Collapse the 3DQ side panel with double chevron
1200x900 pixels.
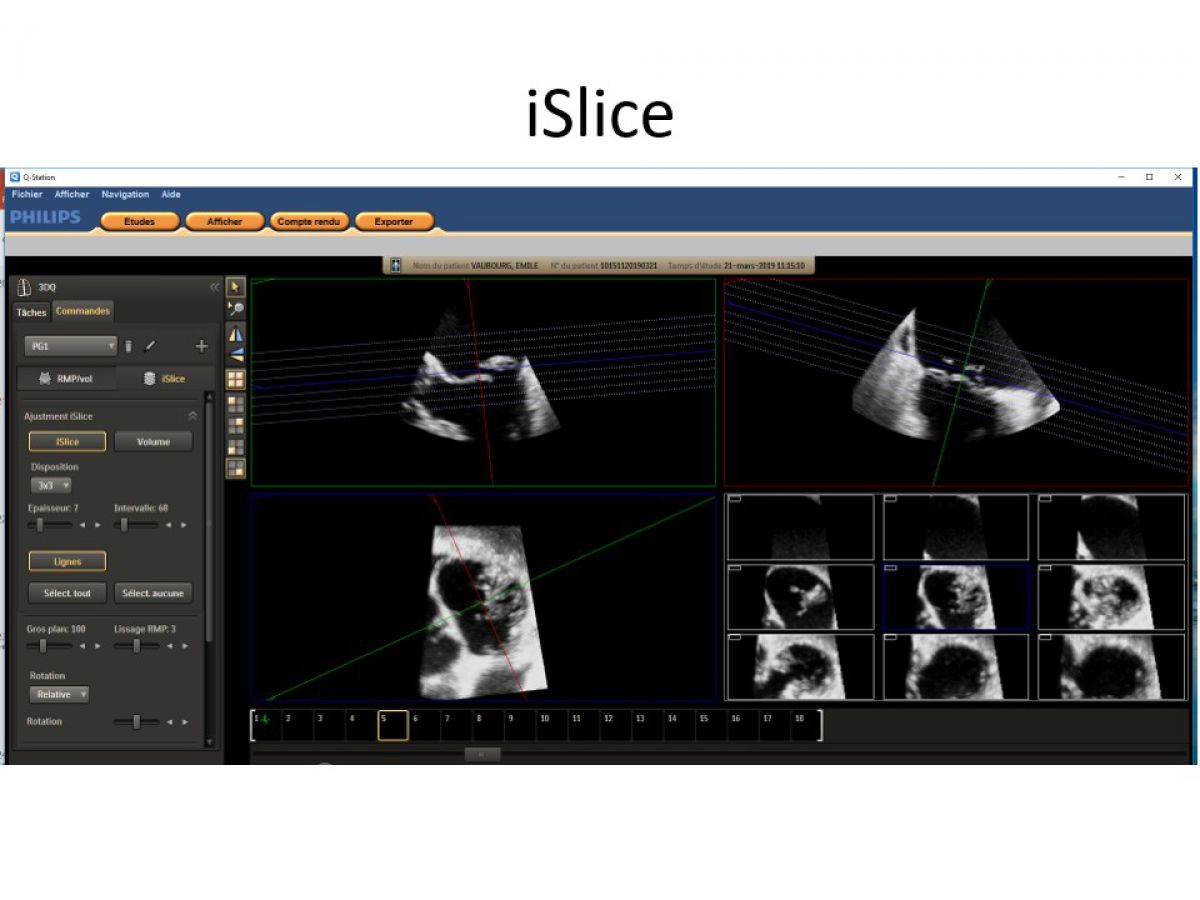(214, 287)
